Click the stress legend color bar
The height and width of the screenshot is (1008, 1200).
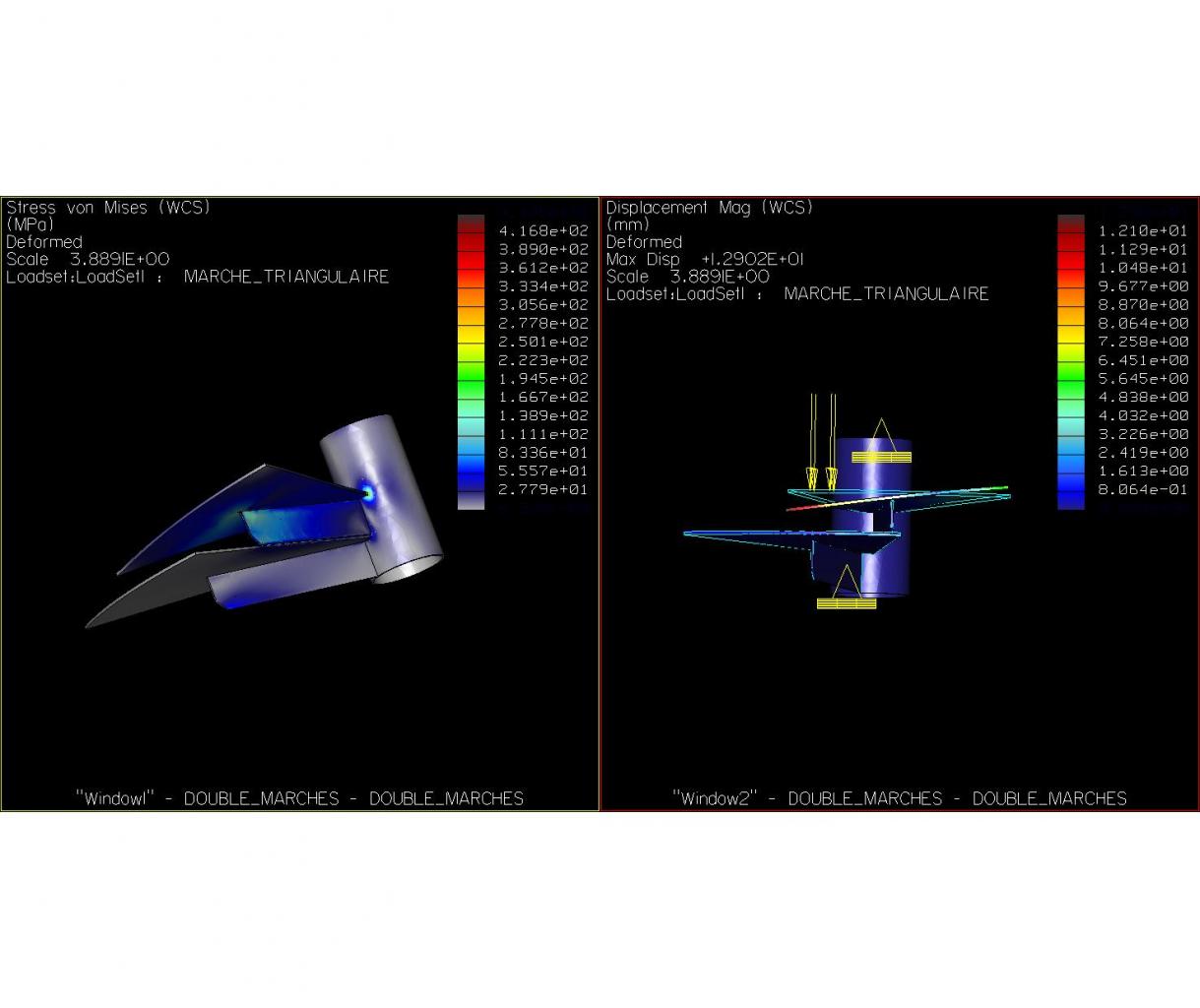[471, 361]
